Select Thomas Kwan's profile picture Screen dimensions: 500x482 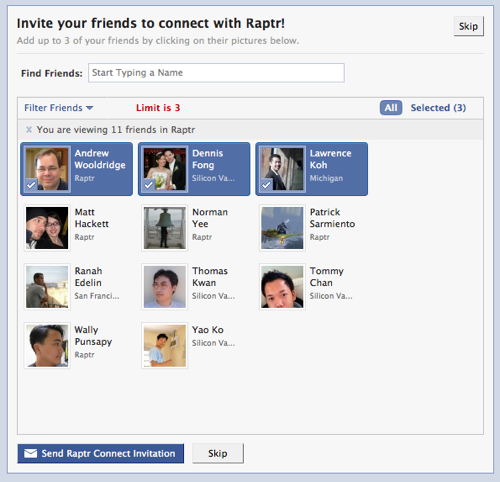[x=165, y=287]
